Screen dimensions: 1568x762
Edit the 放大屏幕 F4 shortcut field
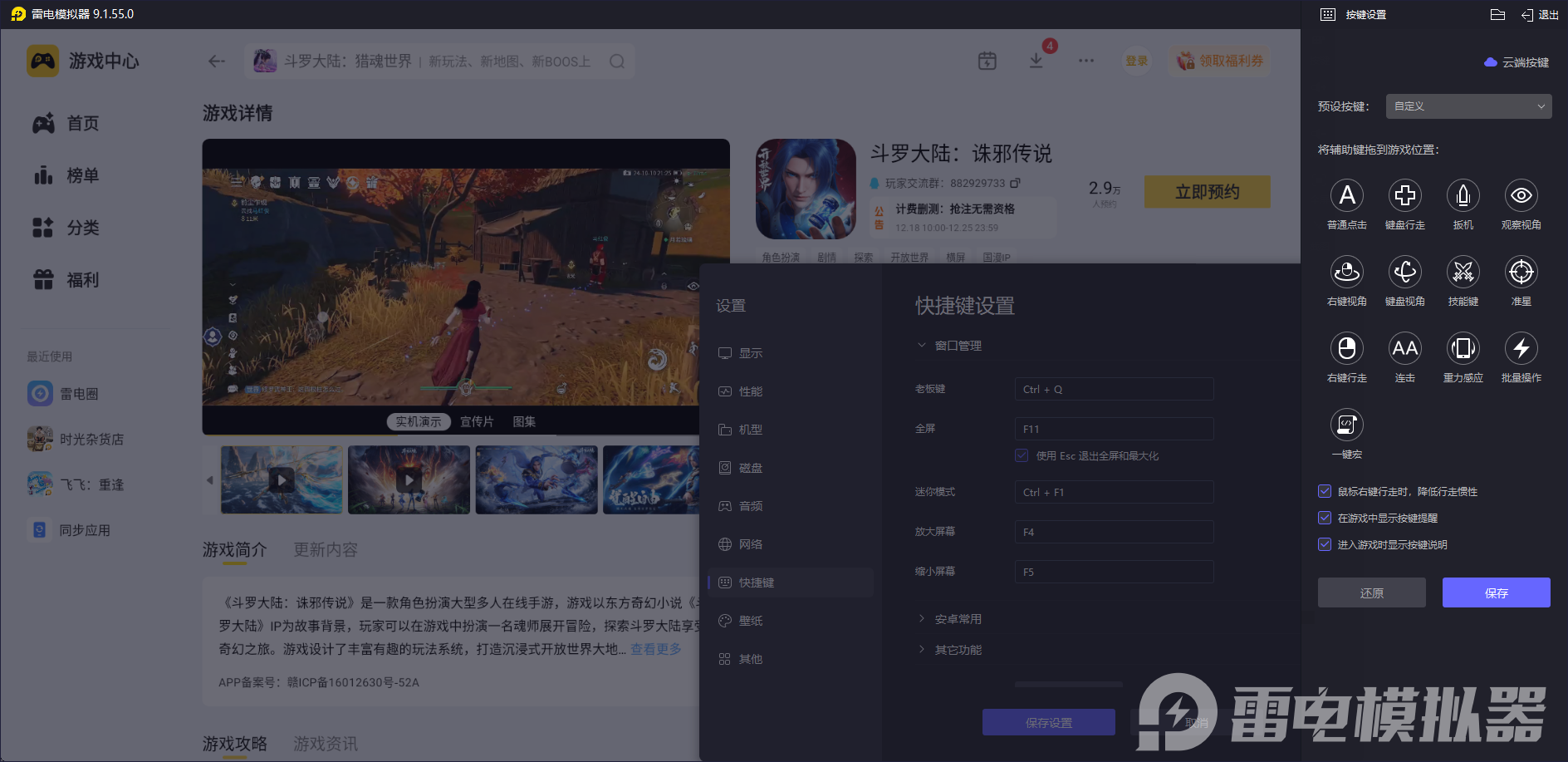point(1114,532)
